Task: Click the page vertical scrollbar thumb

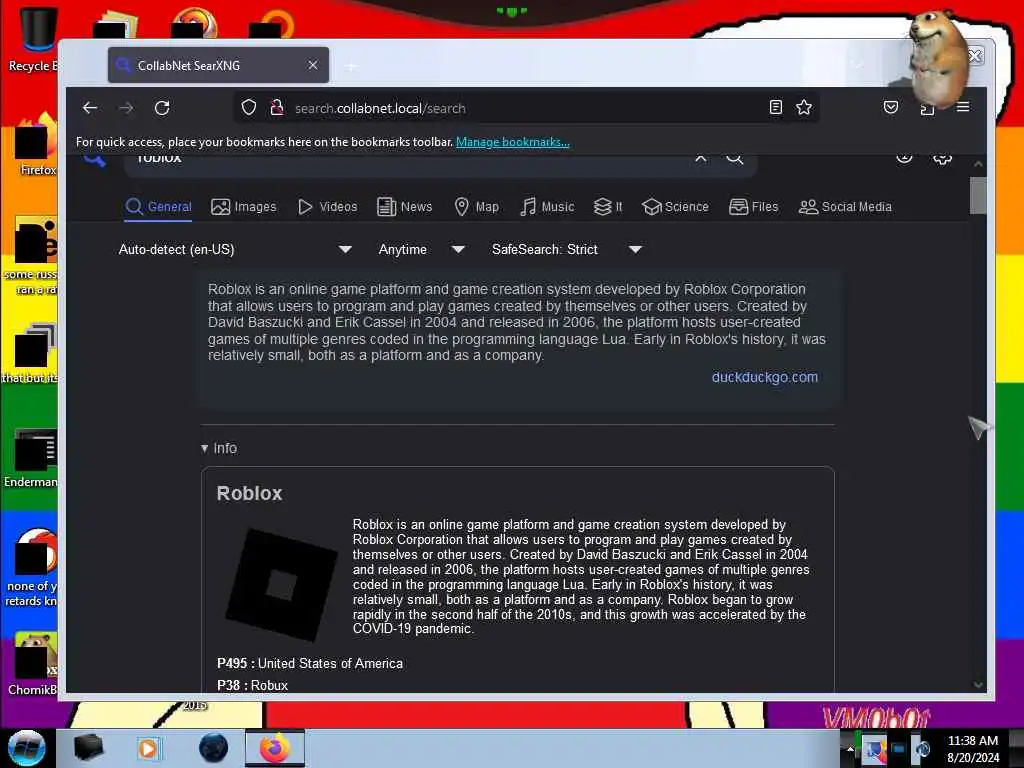Action: (x=978, y=195)
